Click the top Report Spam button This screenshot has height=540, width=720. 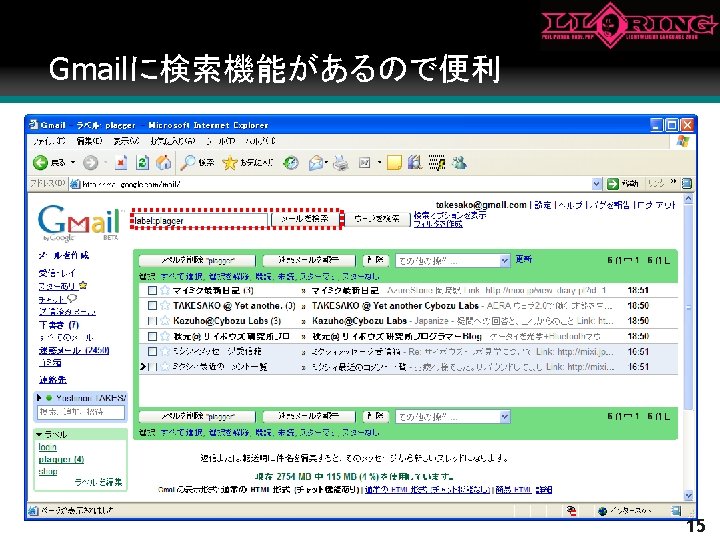(309, 260)
